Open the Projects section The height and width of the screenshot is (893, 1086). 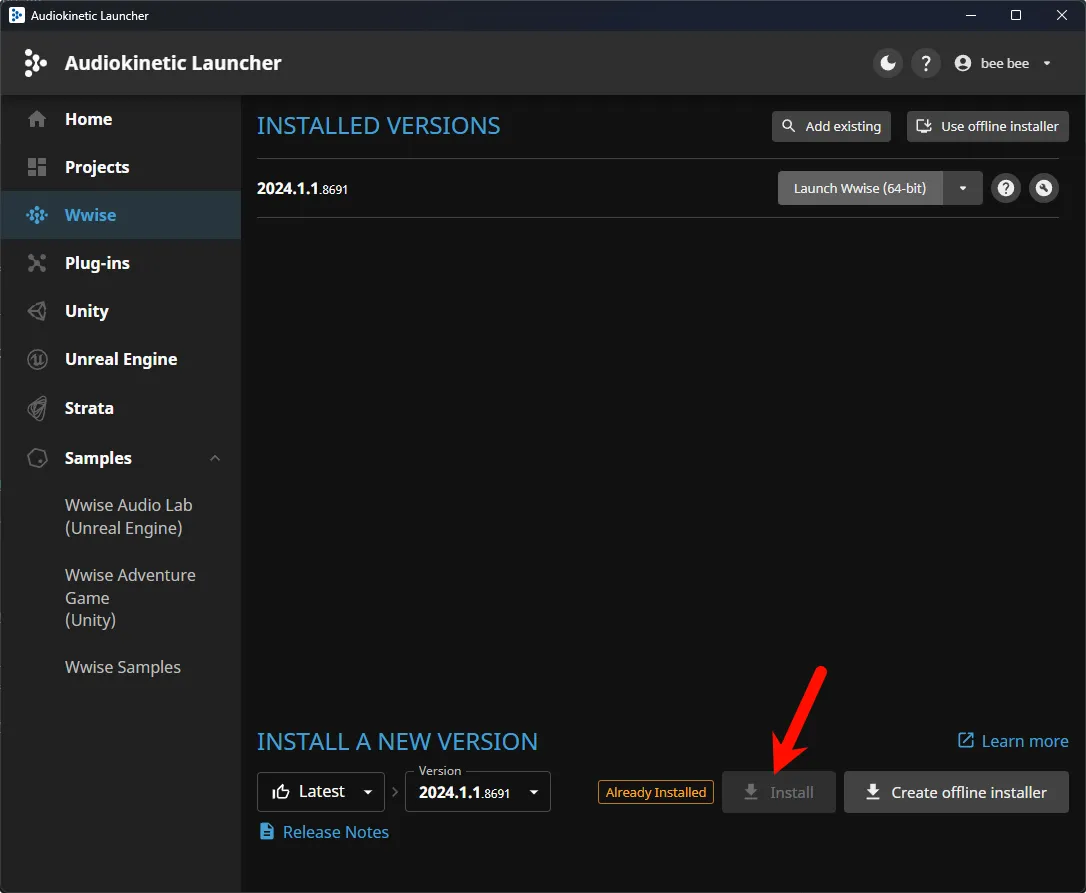click(97, 167)
